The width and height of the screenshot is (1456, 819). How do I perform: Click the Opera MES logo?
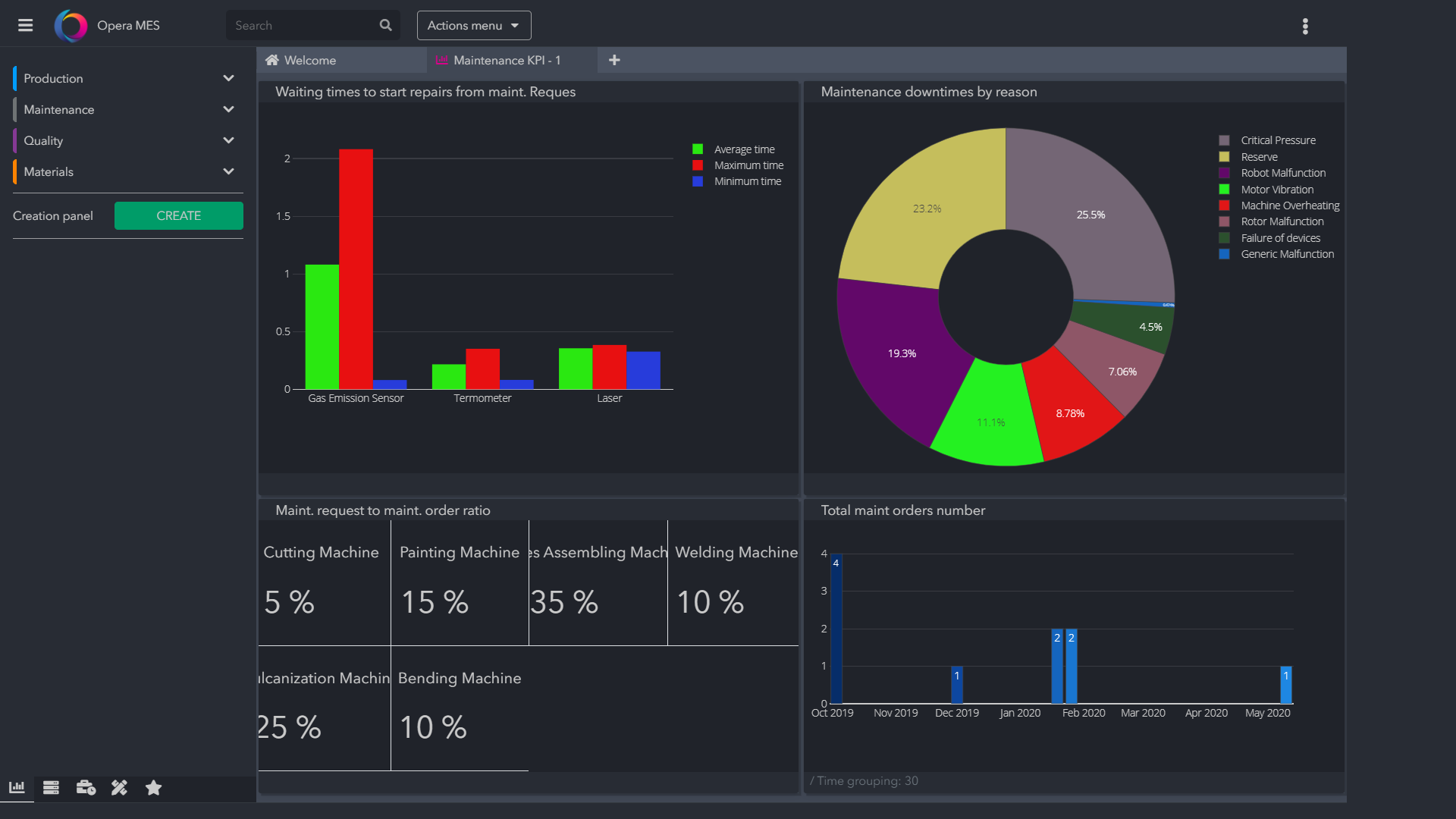click(x=71, y=26)
